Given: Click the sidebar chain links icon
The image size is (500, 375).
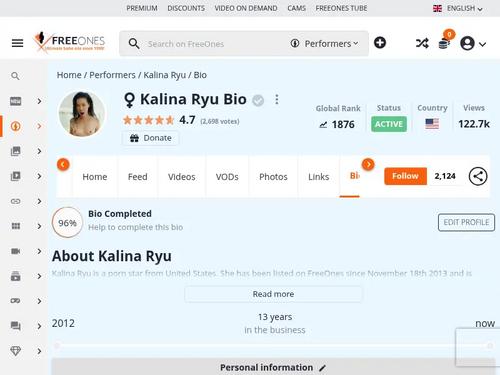Looking at the screenshot, I should [16, 201].
